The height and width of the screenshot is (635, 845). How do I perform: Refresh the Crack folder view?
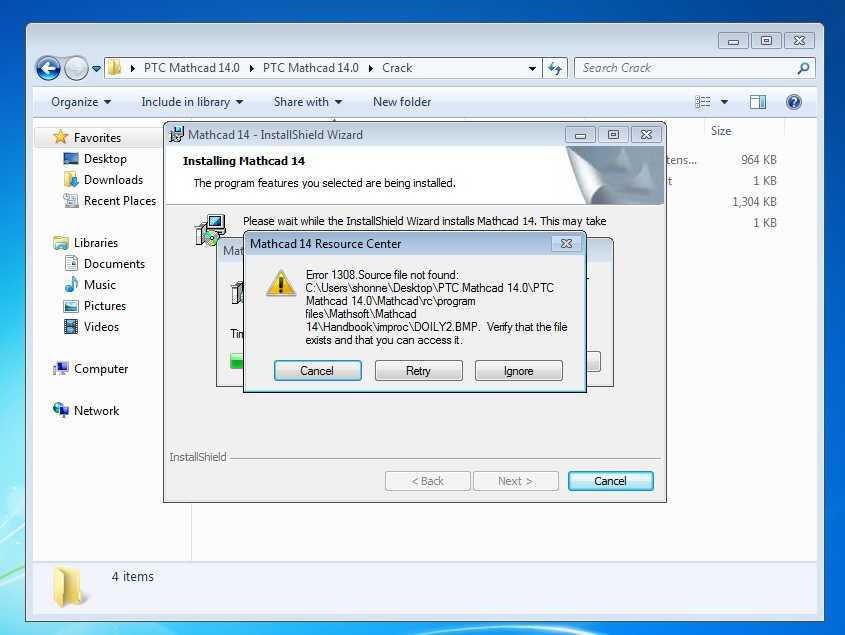click(555, 68)
